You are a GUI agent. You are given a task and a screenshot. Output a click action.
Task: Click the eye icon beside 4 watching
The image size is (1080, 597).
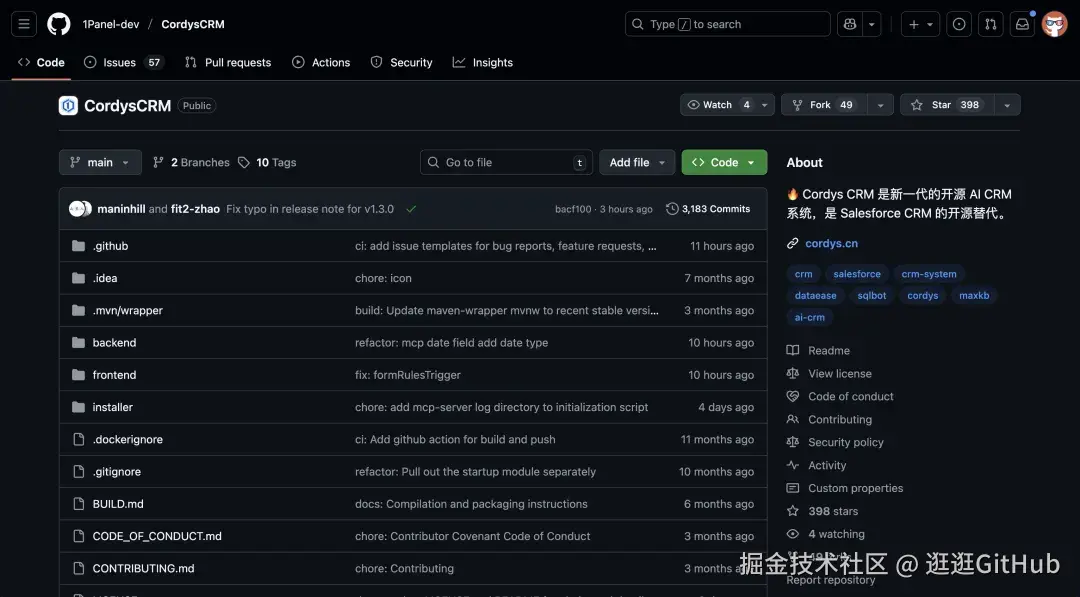pos(793,534)
